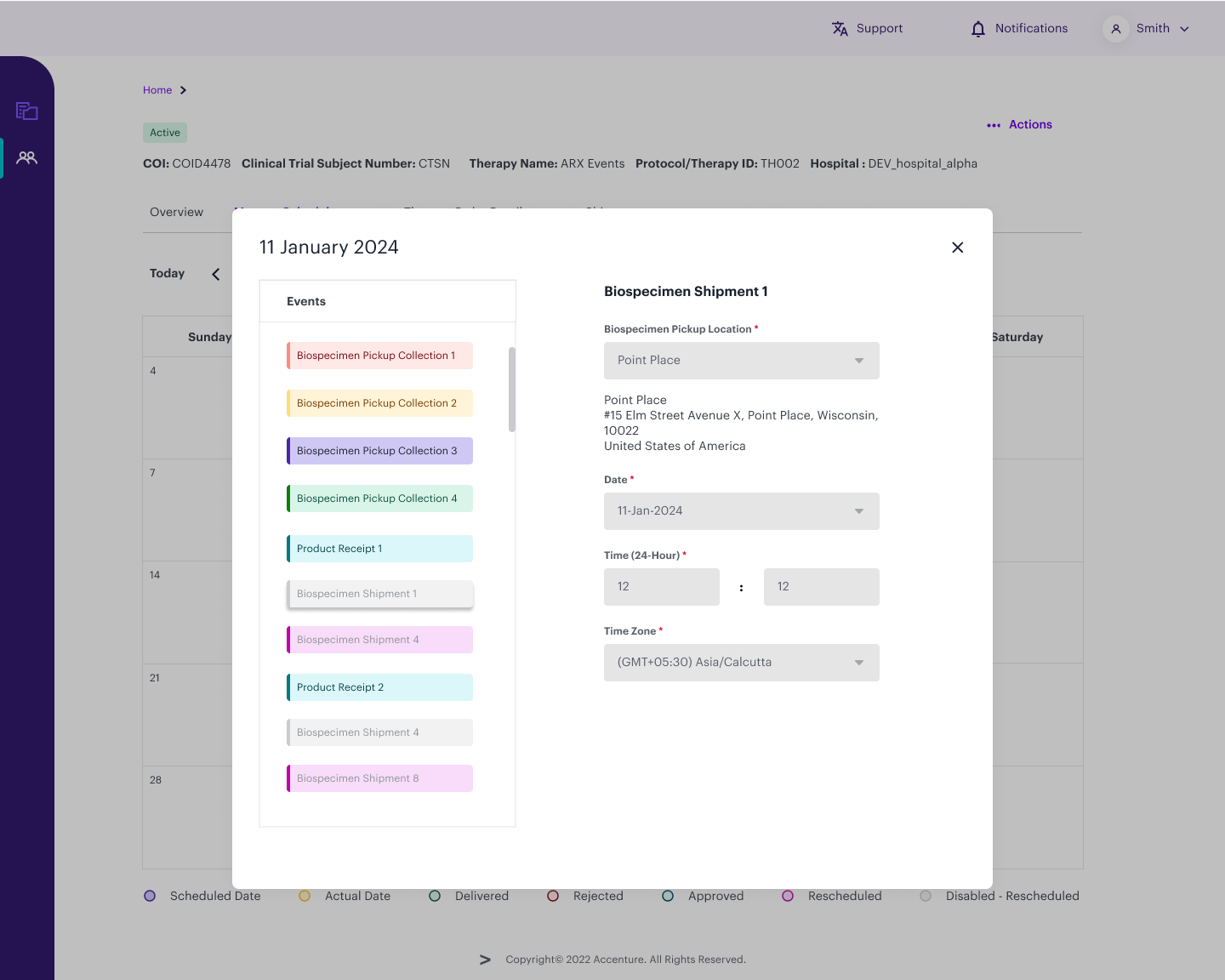Close the 11 January 2024 dialog
This screenshot has width=1225, height=980.
957,248
